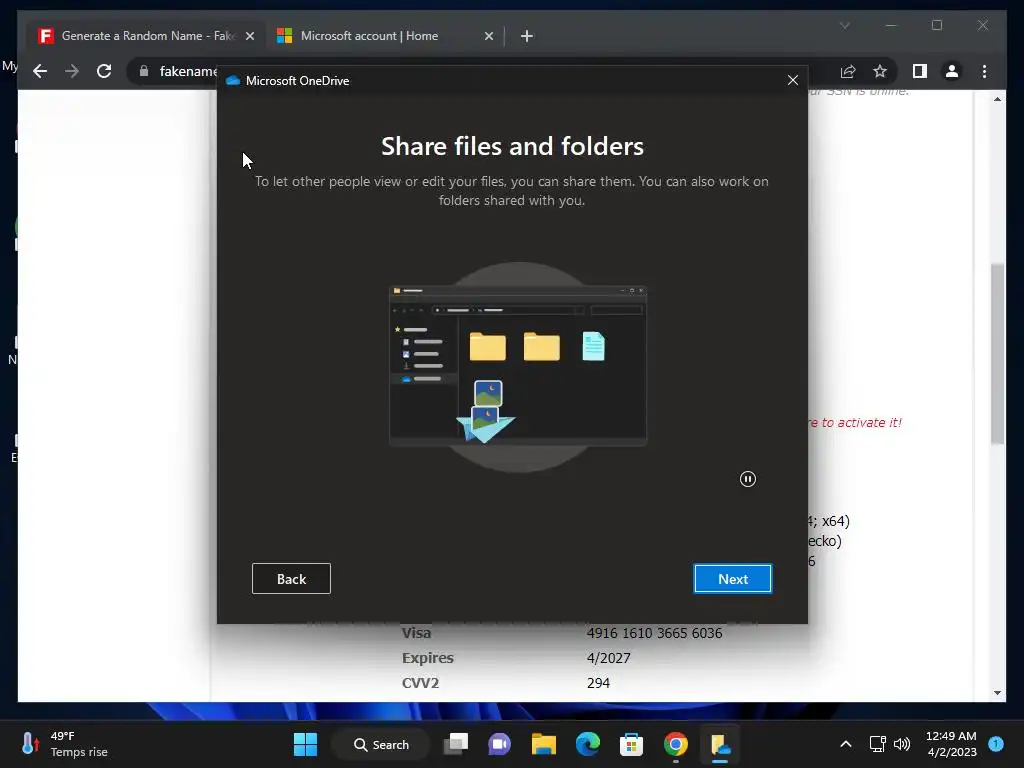This screenshot has width=1024, height=768.
Task: Click the site lock icon
Action: click(144, 71)
